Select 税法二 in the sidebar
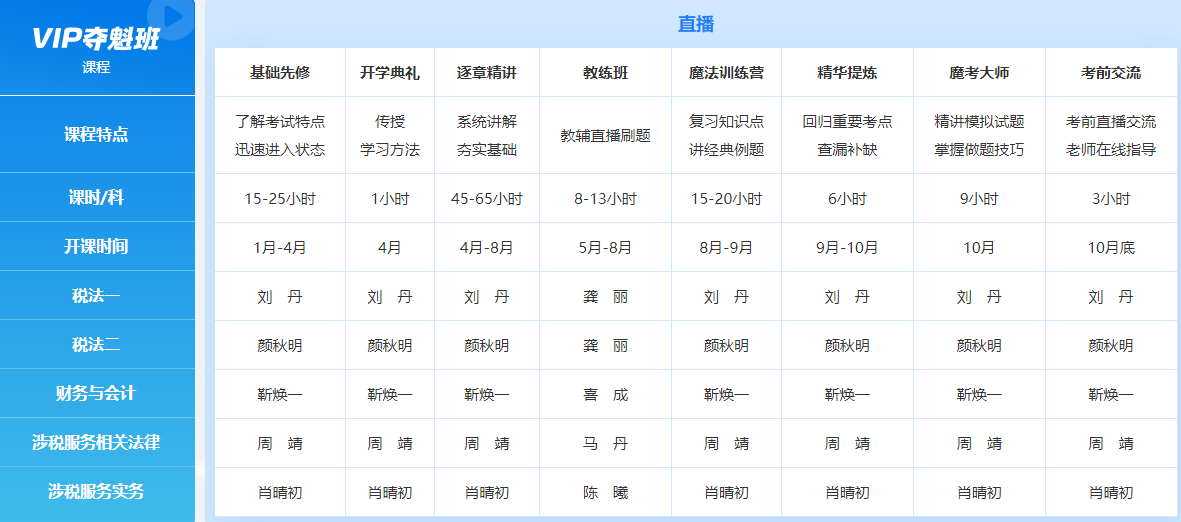Image resolution: width=1181 pixels, height=522 pixels. (96, 344)
